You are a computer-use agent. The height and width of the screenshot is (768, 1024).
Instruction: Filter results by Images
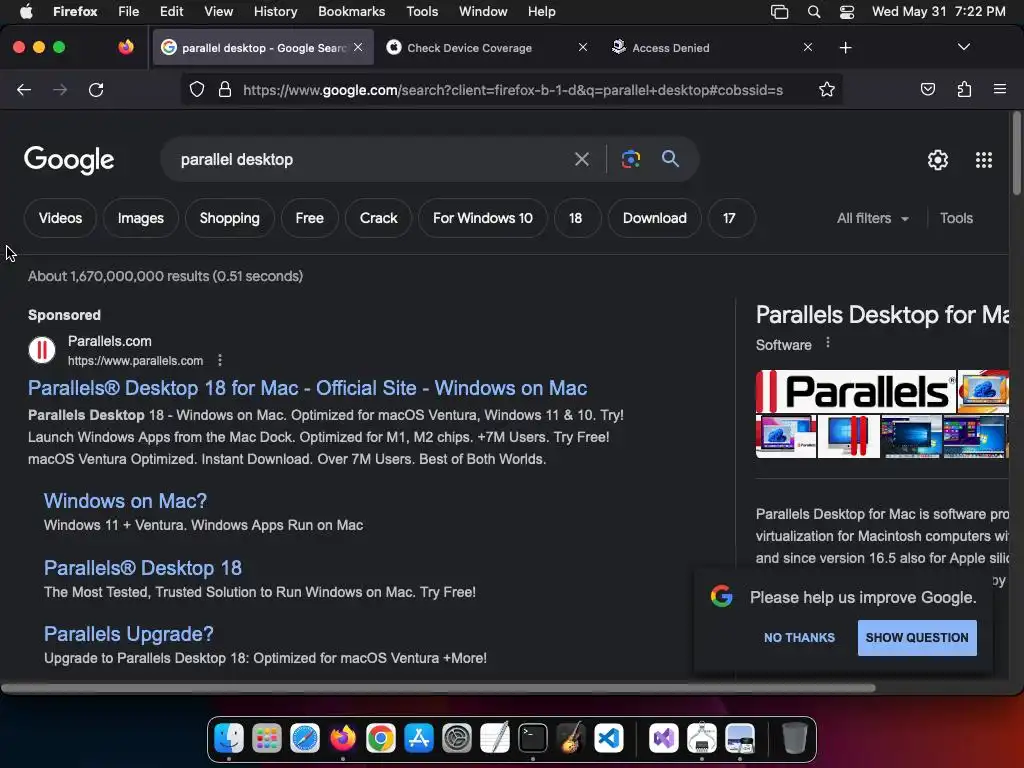140,218
